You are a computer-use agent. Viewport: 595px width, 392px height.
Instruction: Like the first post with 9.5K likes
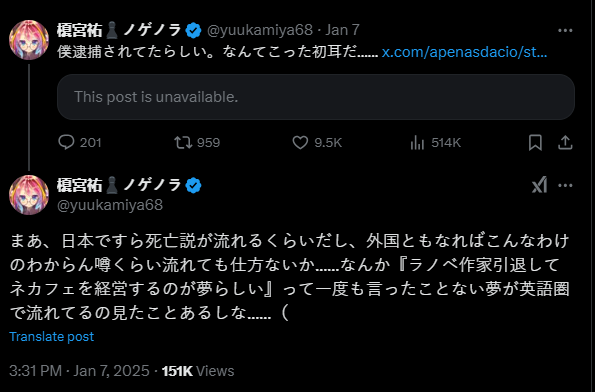point(300,143)
